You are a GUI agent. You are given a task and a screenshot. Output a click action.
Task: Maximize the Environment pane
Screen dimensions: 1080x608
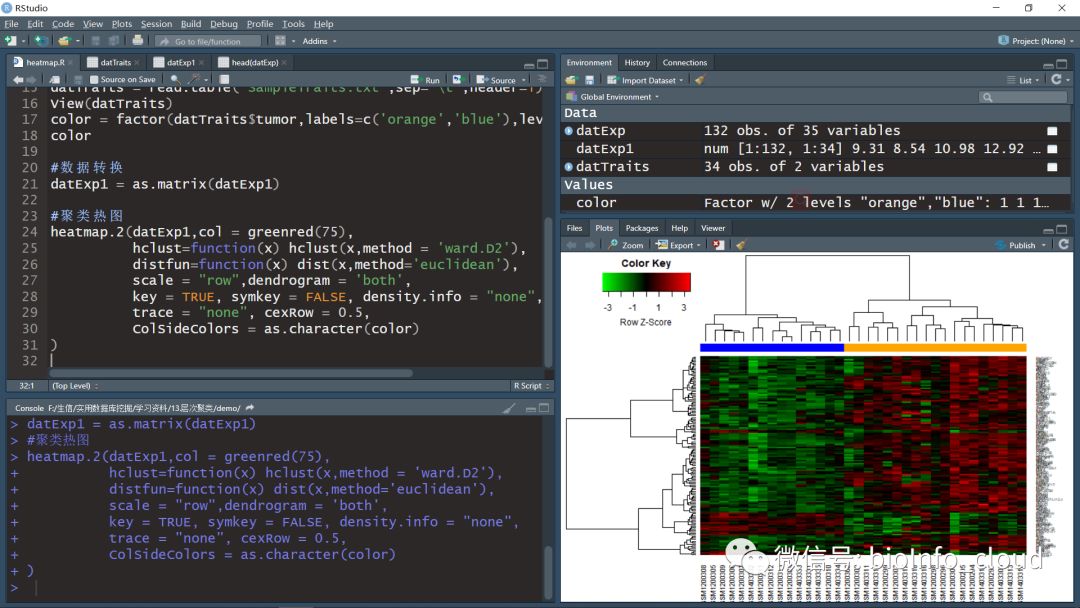click(x=1061, y=64)
